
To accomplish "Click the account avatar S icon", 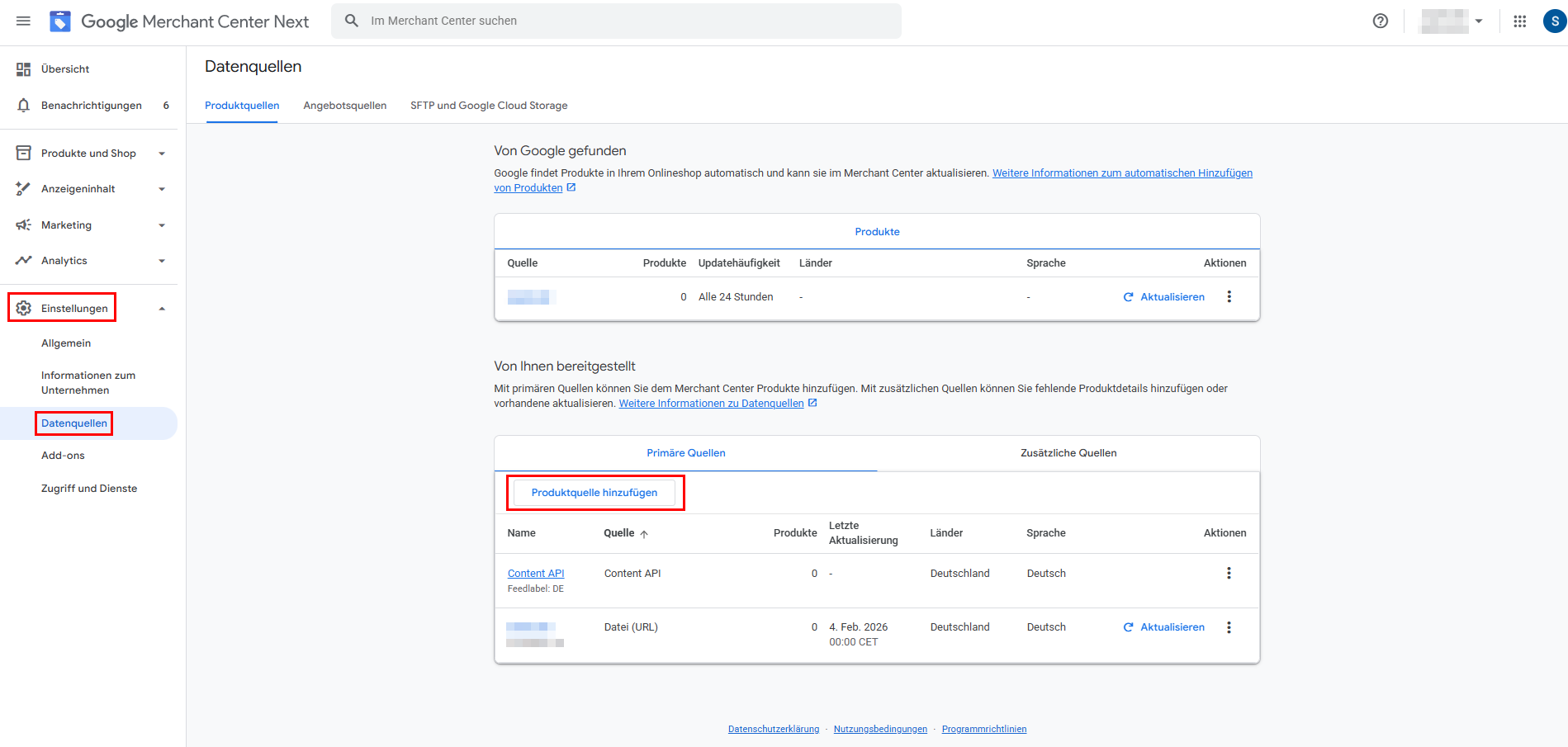I will (1555, 21).
